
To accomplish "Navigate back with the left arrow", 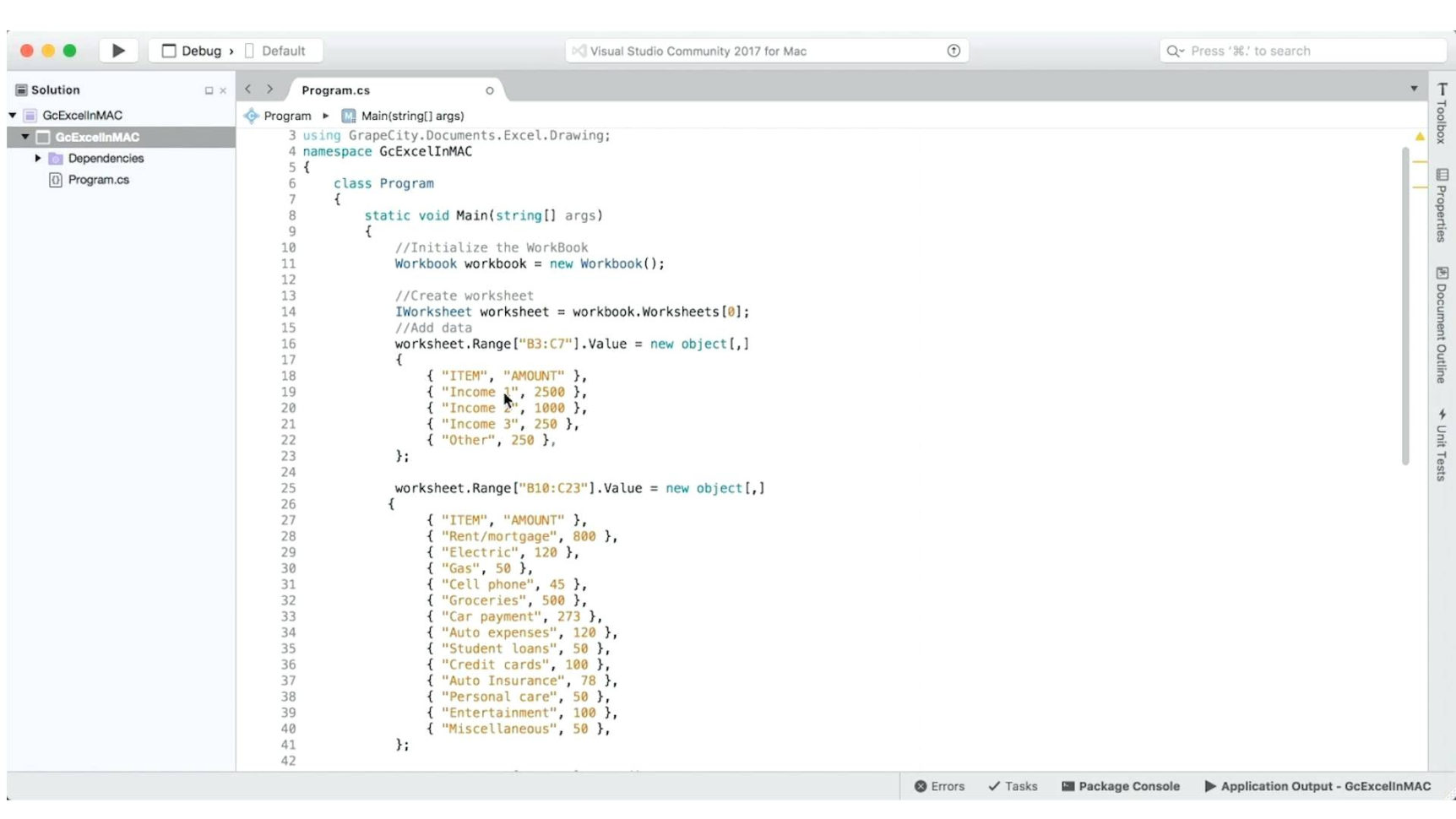I will pos(248,89).
